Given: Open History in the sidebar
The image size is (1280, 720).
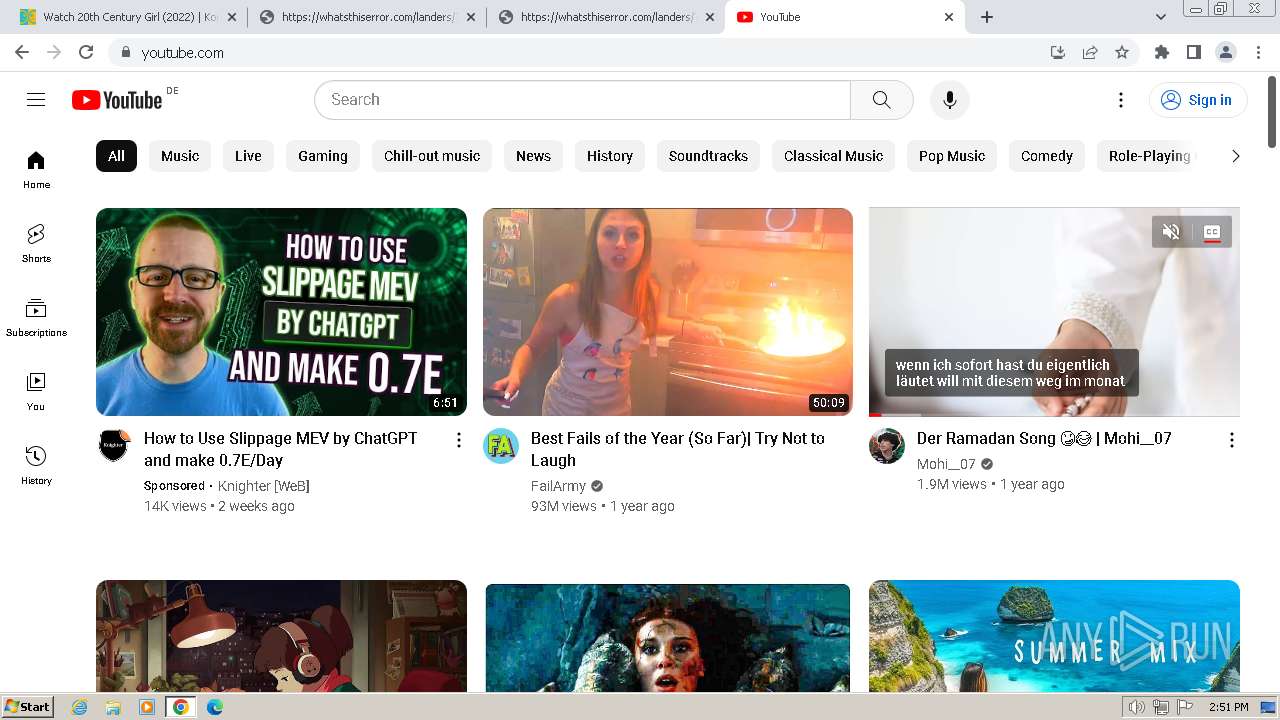Looking at the screenshot, I should [36, 465].
